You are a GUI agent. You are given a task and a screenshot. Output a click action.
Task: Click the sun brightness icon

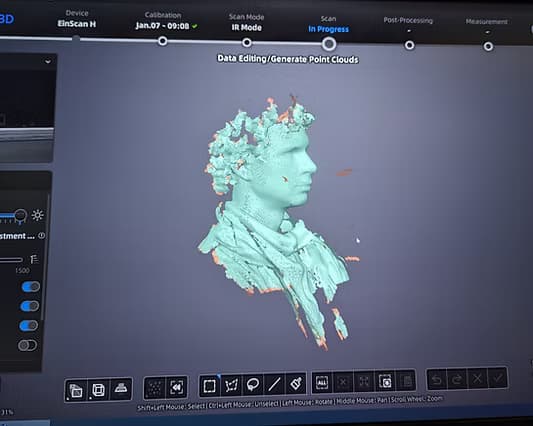click(x=37, y=216)
